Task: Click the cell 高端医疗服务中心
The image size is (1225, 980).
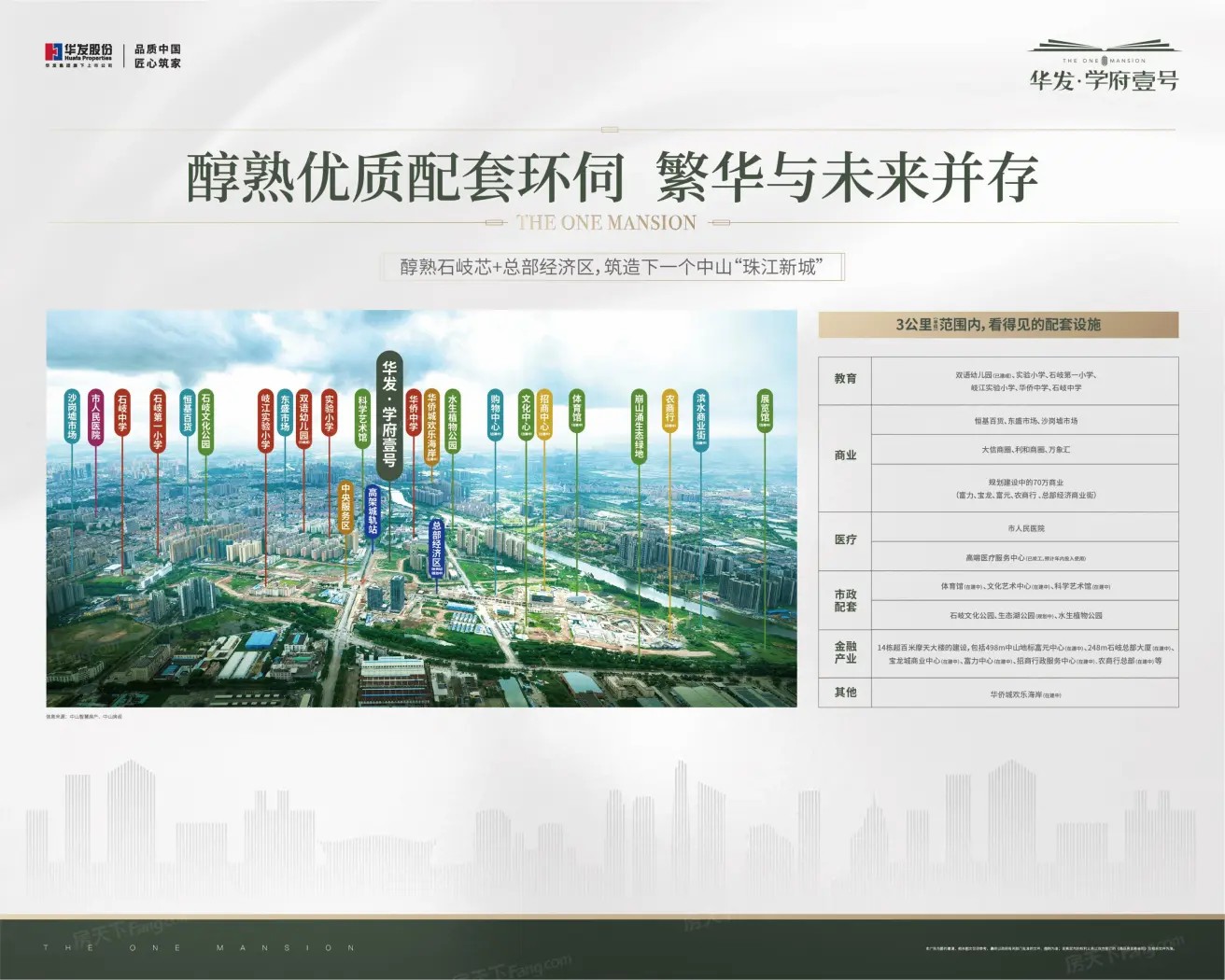Action: [1025, 557]
